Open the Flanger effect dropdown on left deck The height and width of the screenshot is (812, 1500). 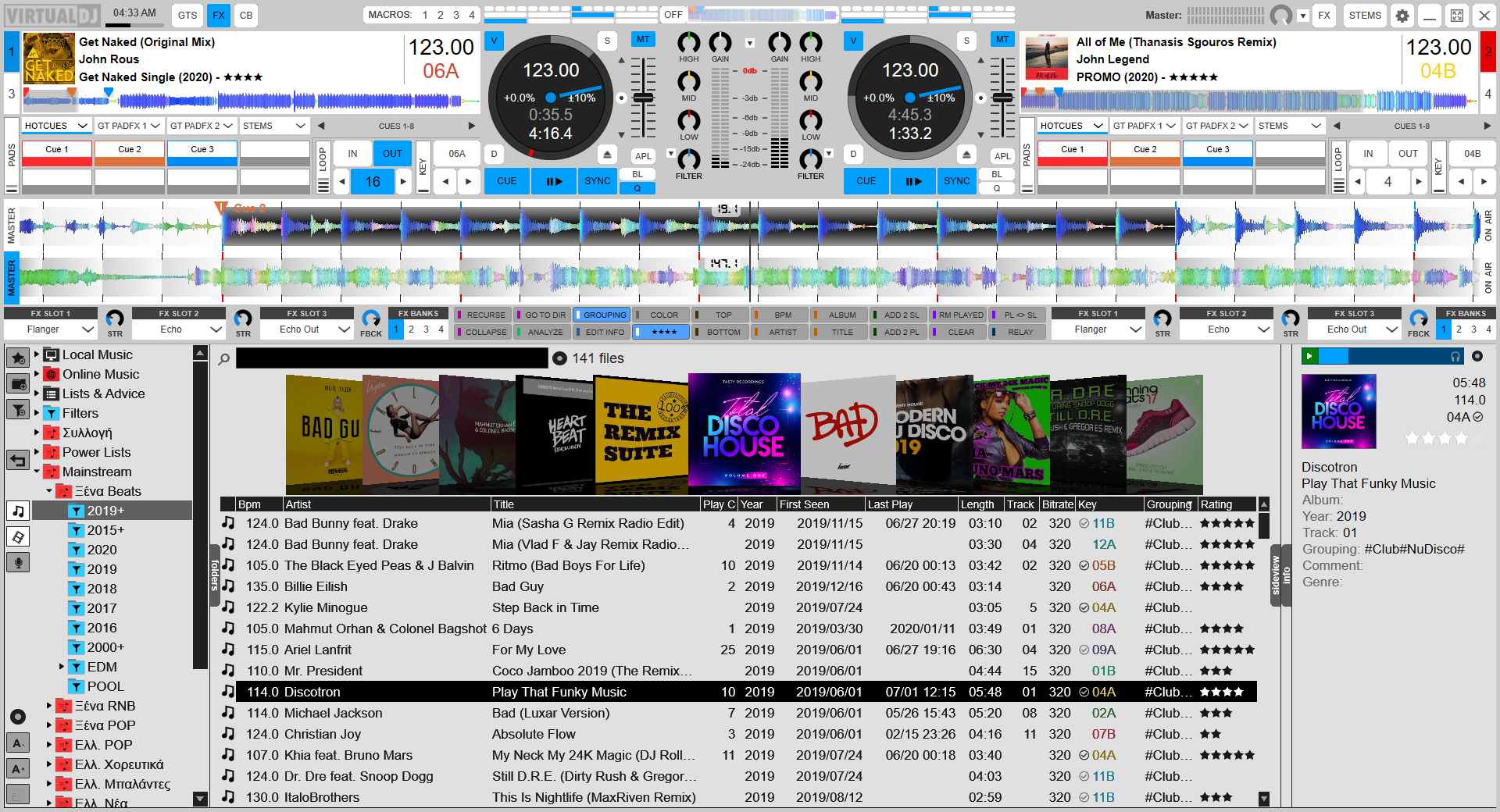pyautogui.click(x=87, y=329)
